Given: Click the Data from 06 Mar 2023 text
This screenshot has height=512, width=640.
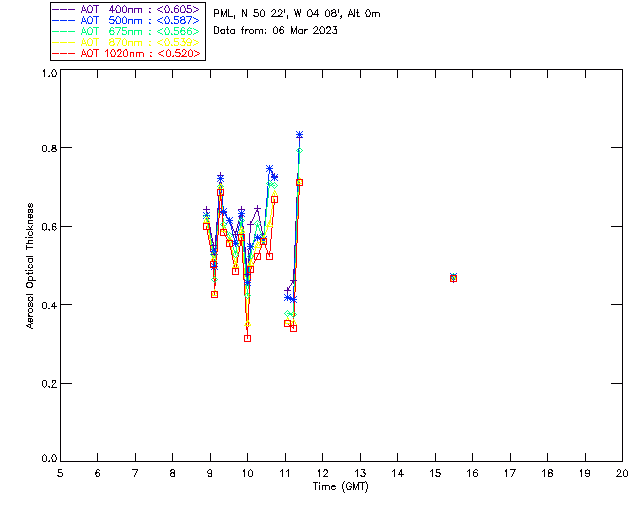Looking at the screenshot, I should click(276, 31).
